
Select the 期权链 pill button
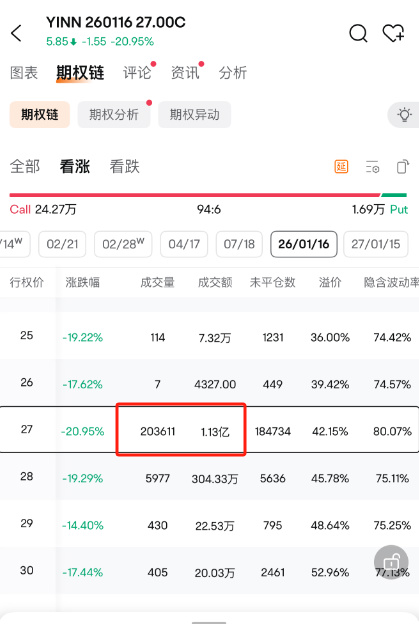[x=40, y=115]
